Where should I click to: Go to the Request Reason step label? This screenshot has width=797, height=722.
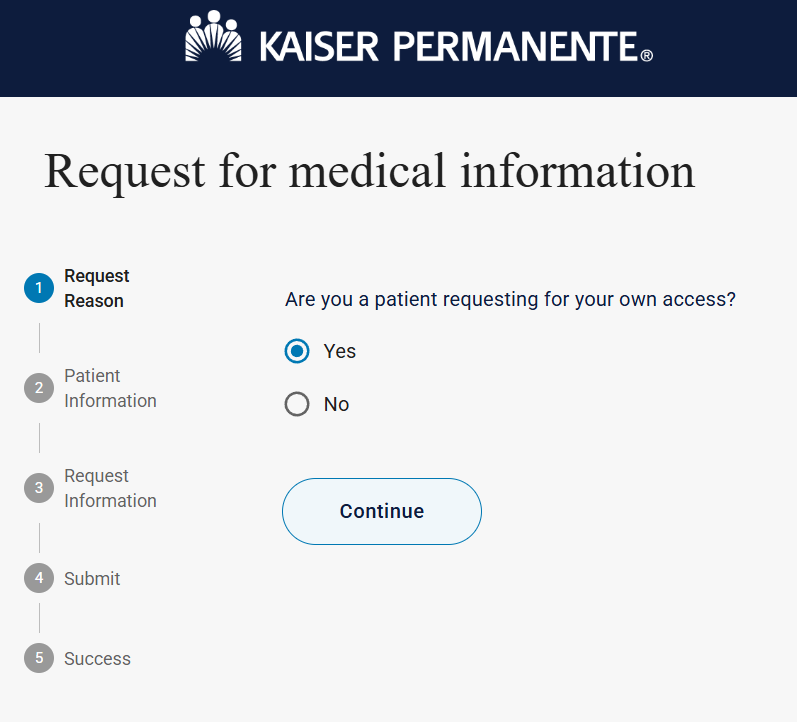pos(97,288)
